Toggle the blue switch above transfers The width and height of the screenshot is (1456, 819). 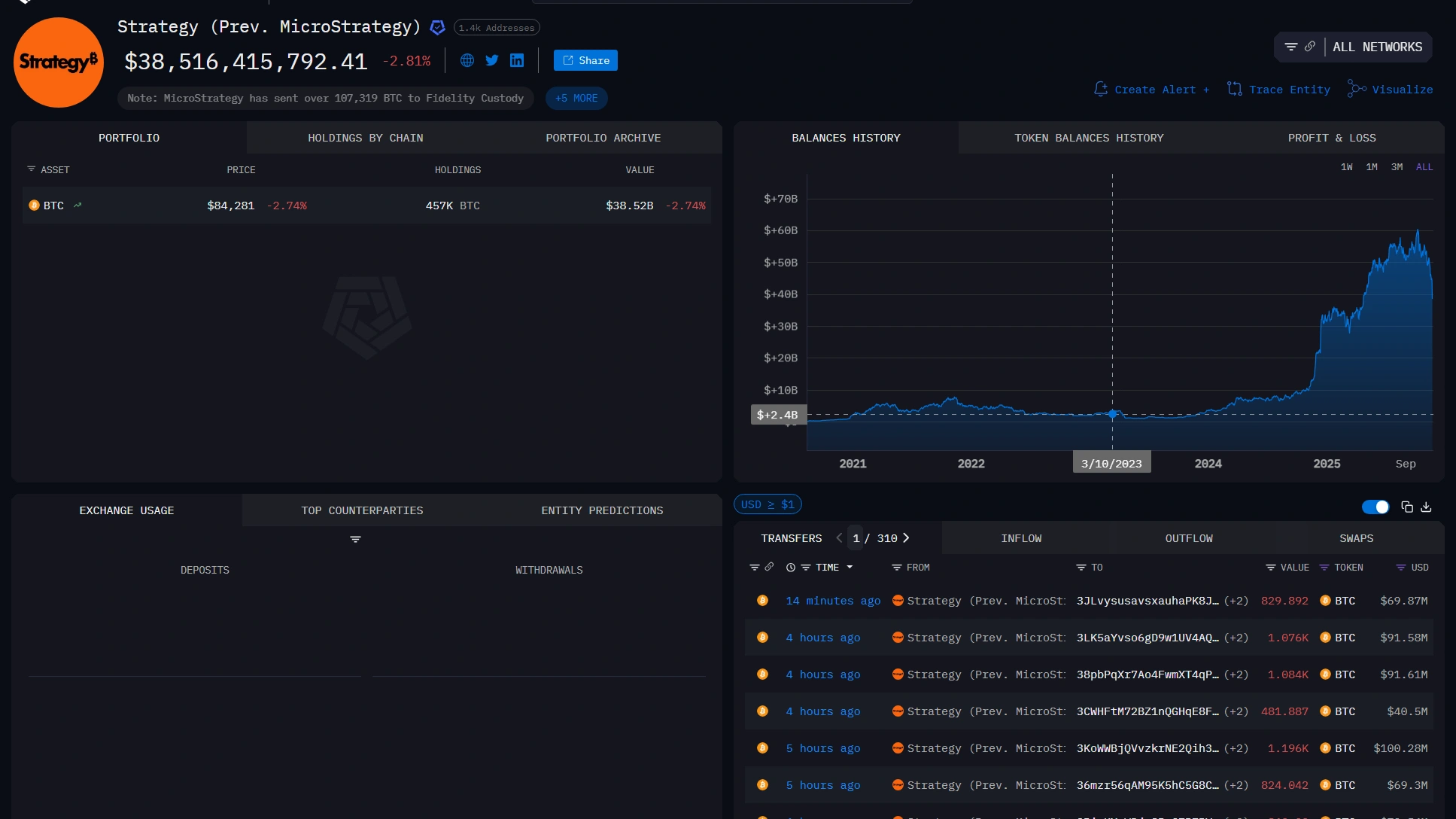pos(1375,507)
